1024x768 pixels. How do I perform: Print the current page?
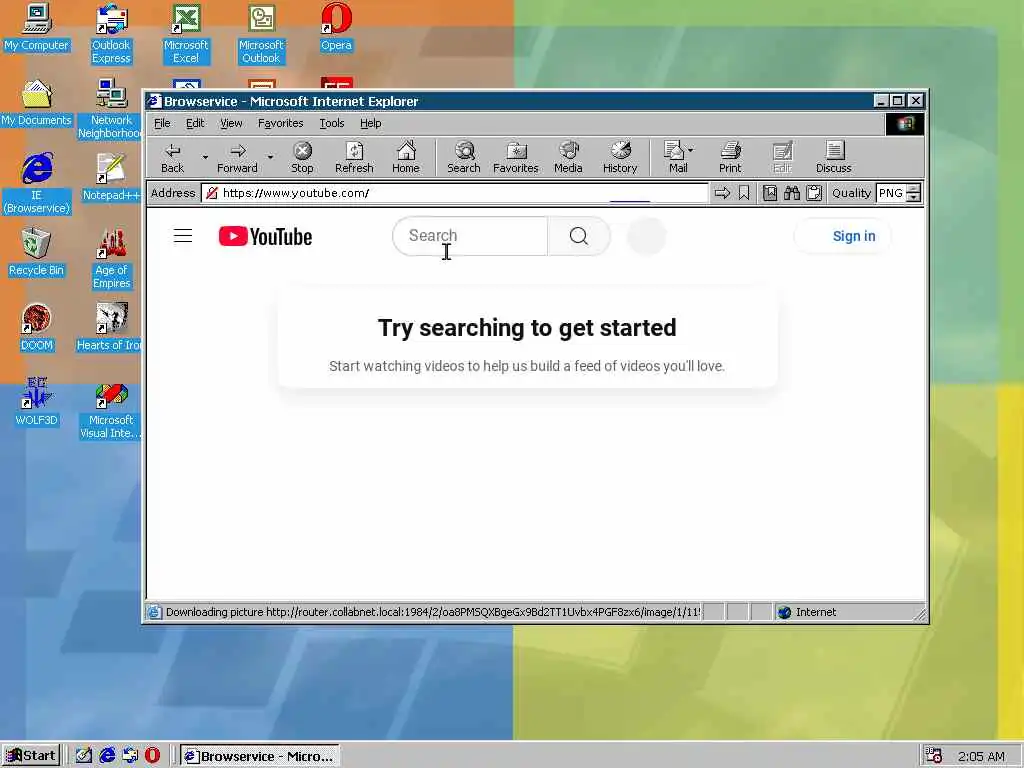coord(730,157)
